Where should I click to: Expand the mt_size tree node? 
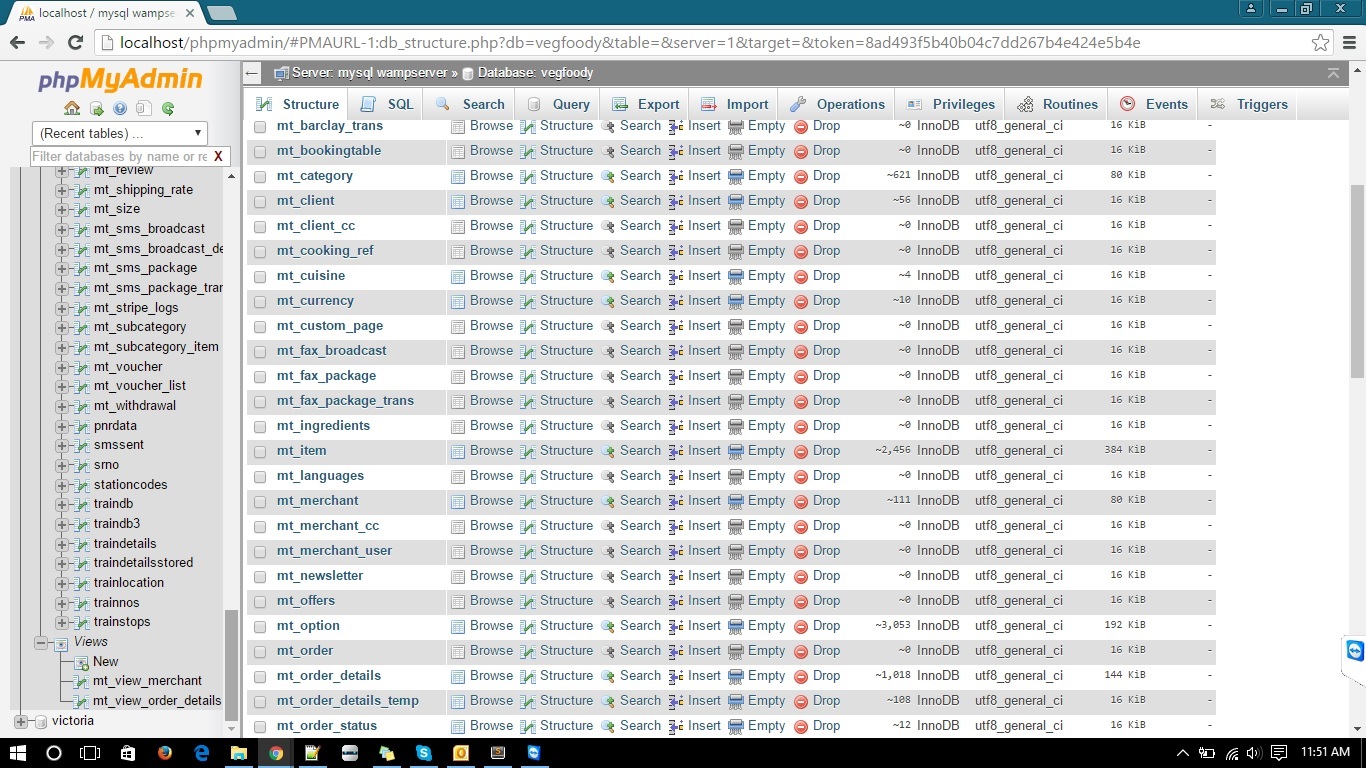[x=62, y=210]
